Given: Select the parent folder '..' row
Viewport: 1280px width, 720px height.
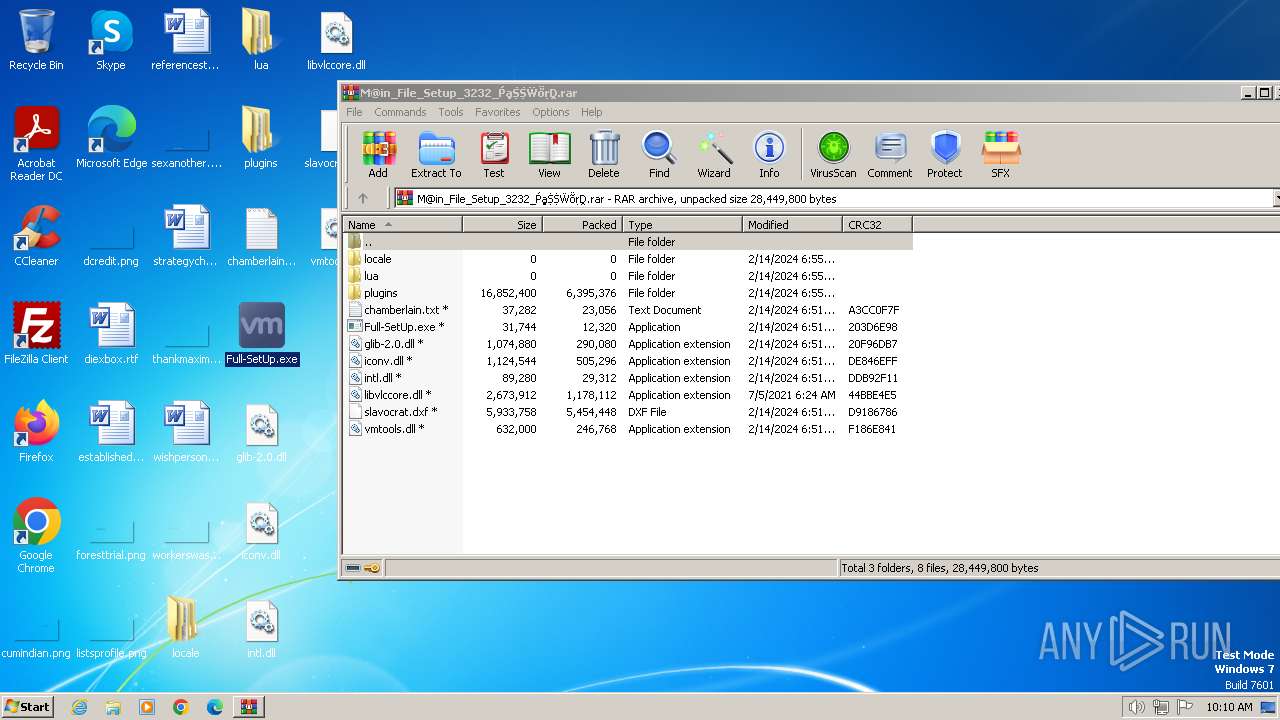Looking at the screenshot, I should (627, 242).
